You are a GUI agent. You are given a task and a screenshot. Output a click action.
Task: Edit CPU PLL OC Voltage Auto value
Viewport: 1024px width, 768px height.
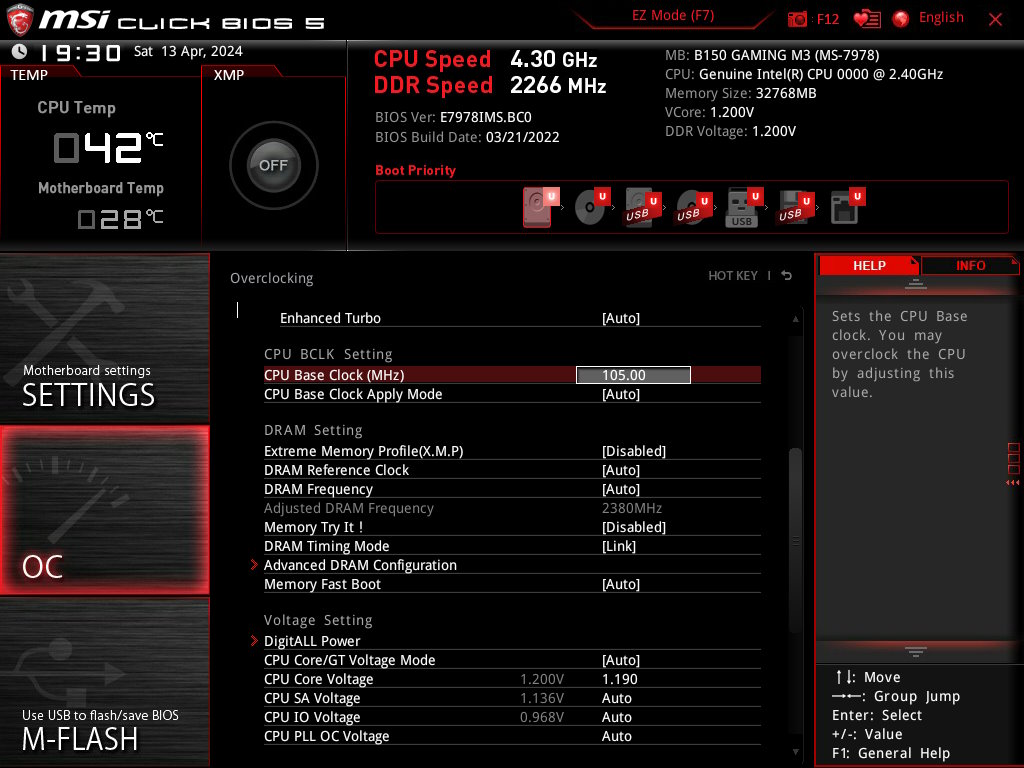tap(616, 736)
